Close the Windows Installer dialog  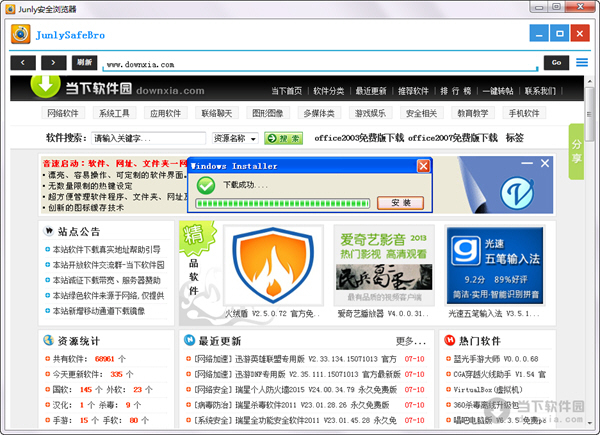pyautogui.click(x=423, y=166)
